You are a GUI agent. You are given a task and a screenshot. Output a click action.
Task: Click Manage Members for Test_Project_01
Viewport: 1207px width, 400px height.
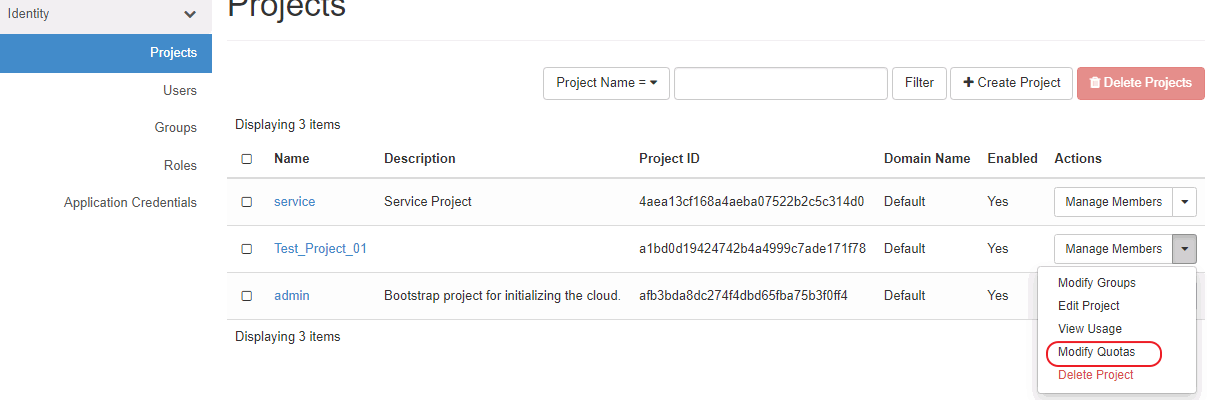tap(1113, 249)
